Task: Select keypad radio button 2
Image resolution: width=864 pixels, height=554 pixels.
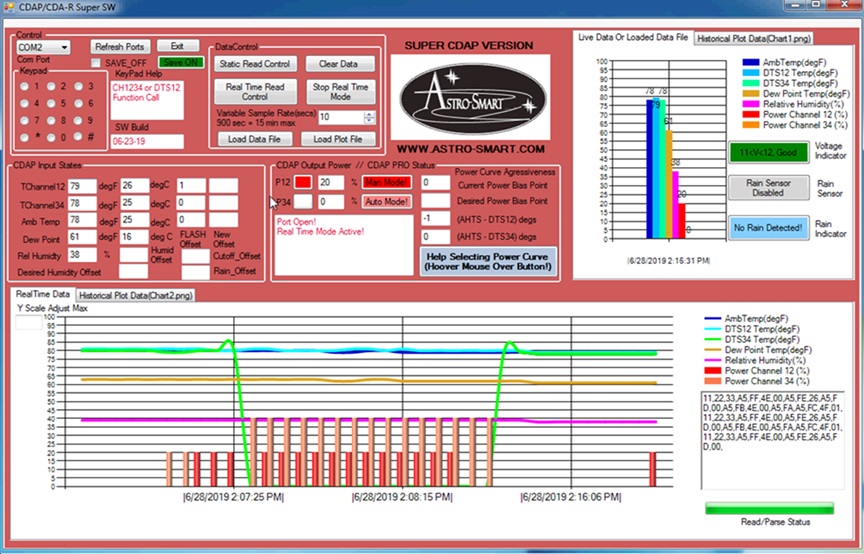Action: (x=51, y=87)
